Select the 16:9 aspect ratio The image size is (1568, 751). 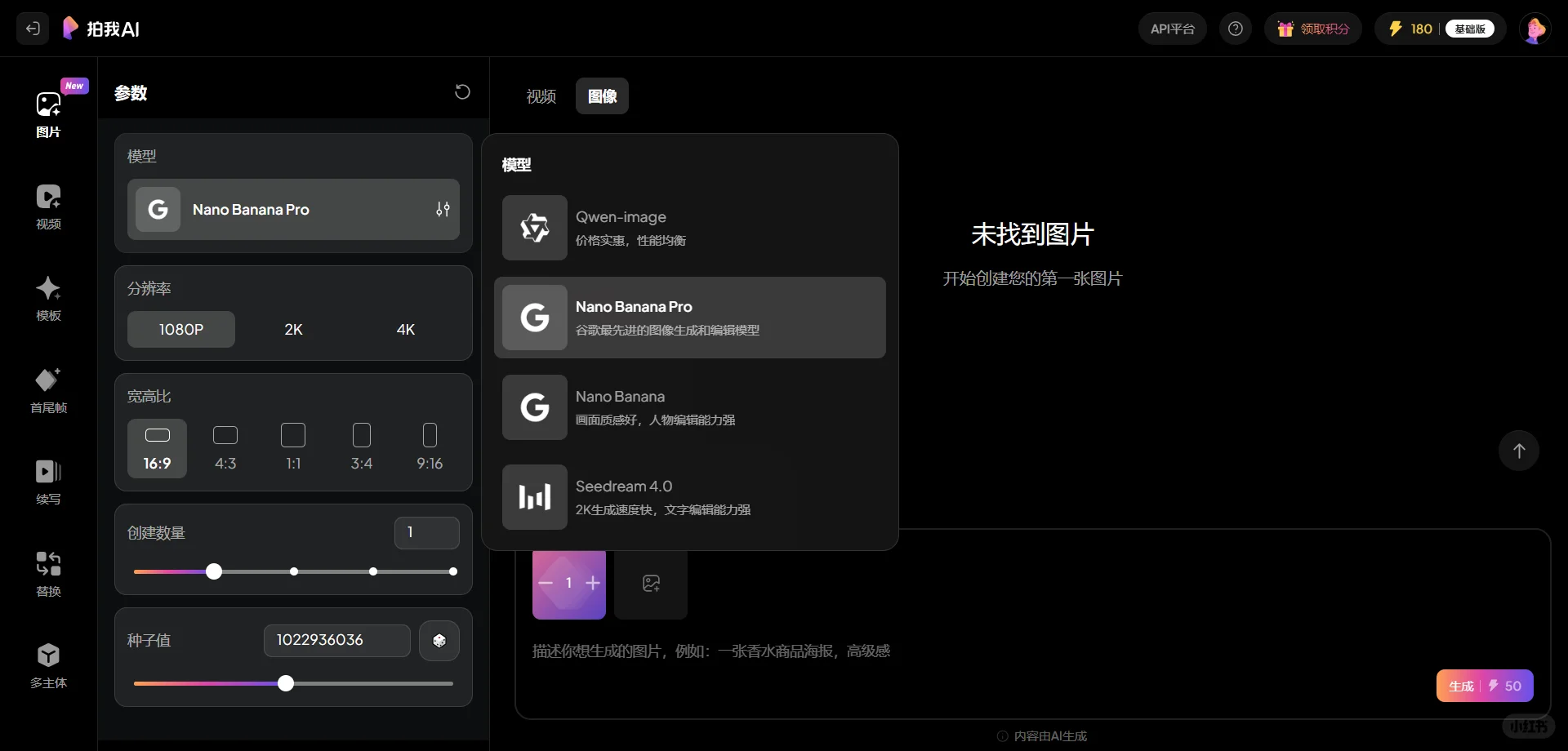coord(158,448)
